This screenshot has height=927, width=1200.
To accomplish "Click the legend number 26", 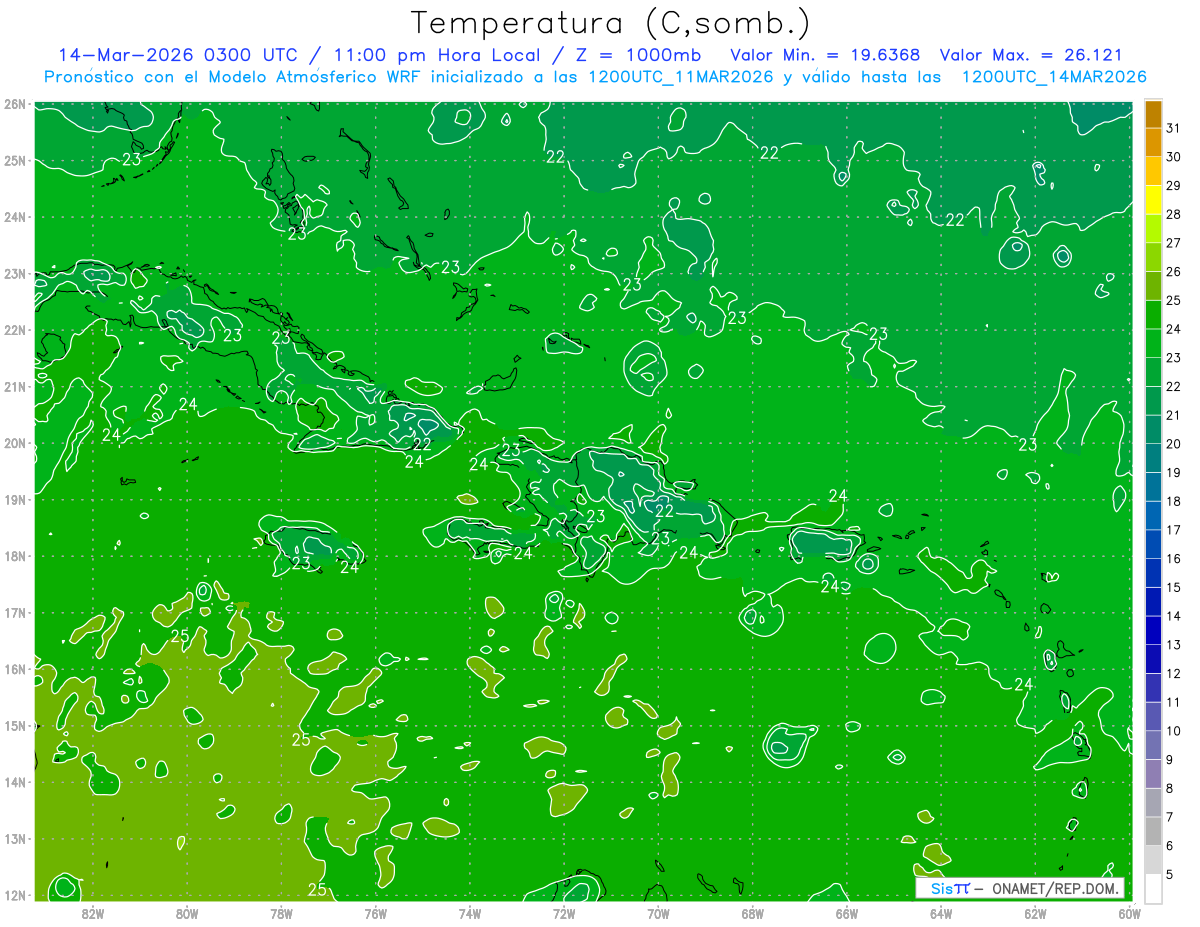I will [x=1174, y=272].
